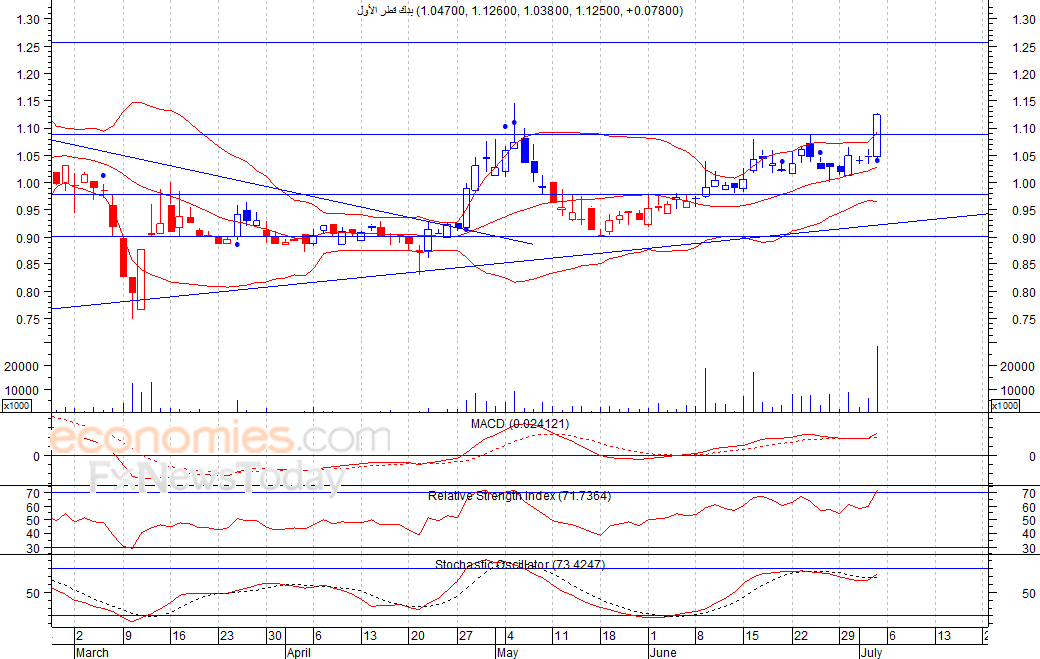Click the x1000 multiplier box on the right
The height and width of the screenshot is (659, 1040).
coord(1004,405)
